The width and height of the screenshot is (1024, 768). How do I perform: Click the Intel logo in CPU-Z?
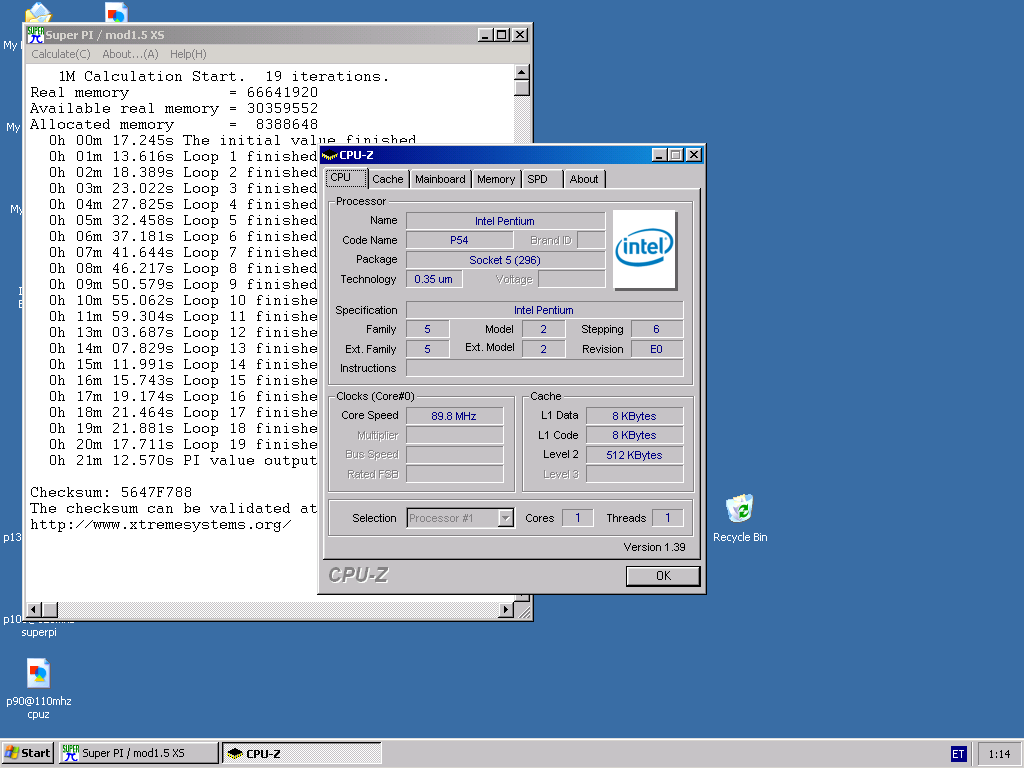pos(645,249)
